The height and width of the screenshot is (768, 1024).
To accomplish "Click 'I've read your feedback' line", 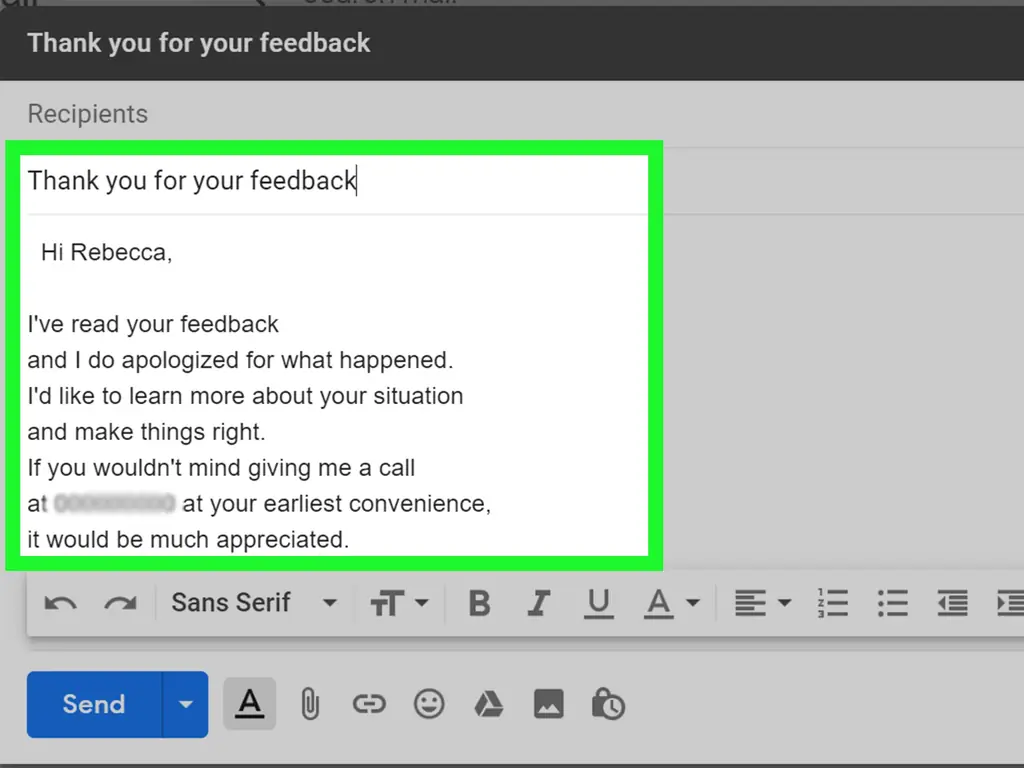I will tap(153, 324).
